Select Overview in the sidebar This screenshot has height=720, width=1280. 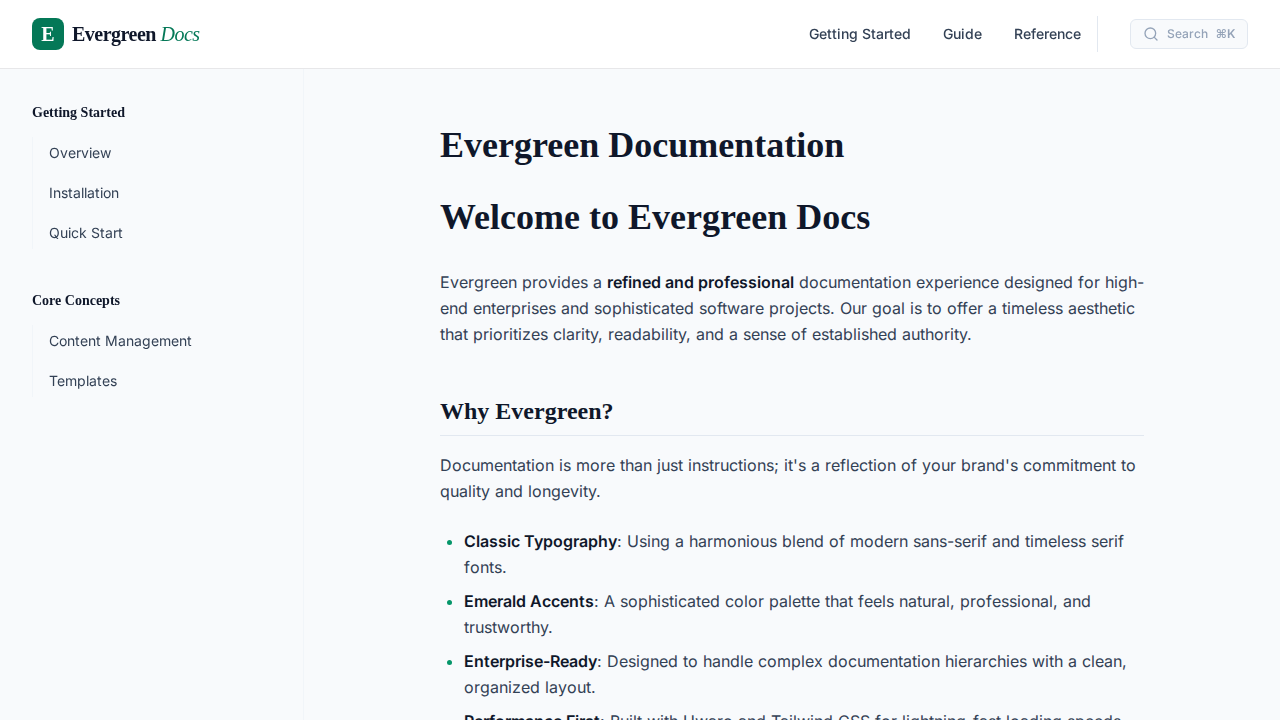click(x=80, y=153)
